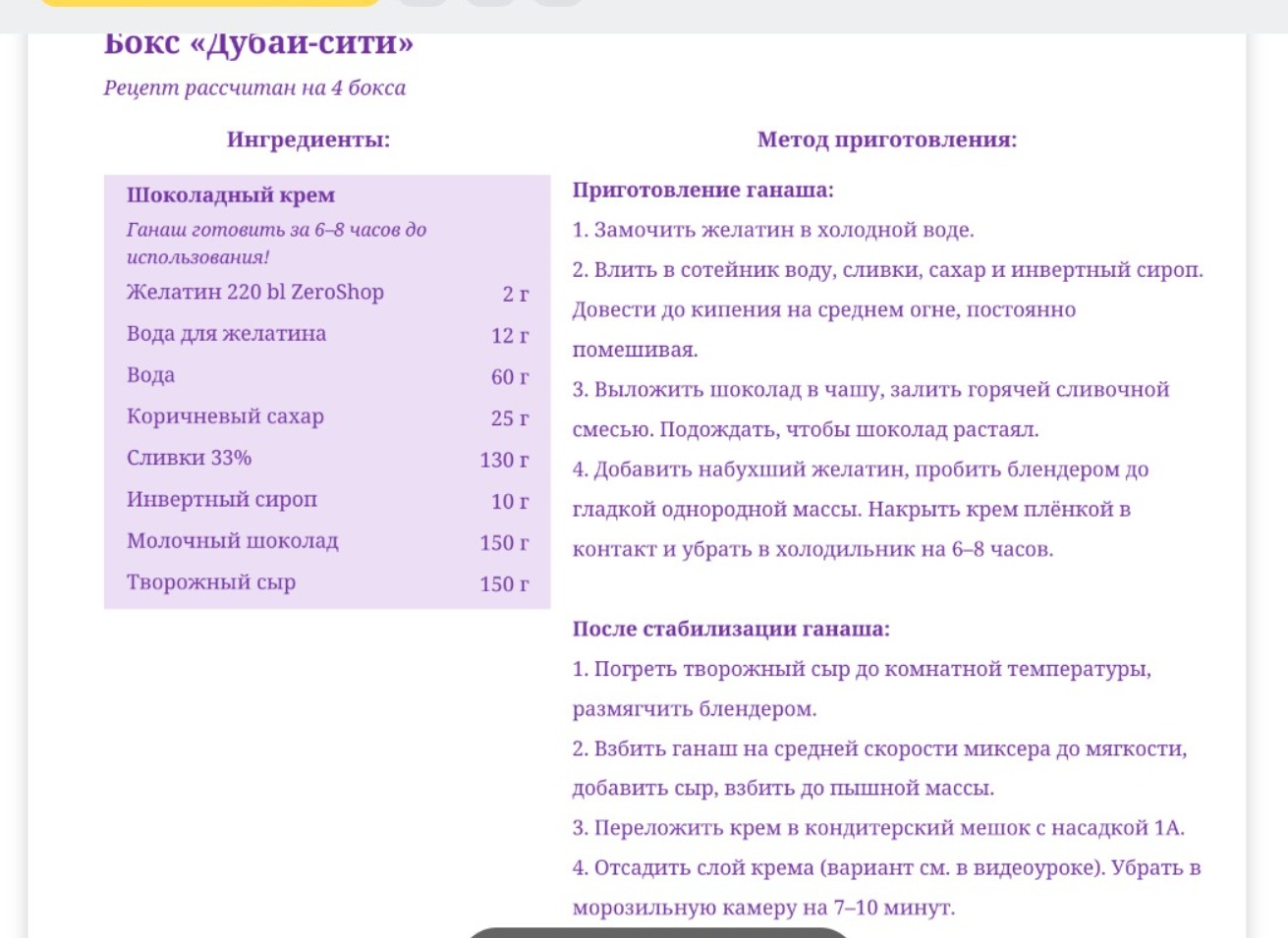Viewport: 1288px width, 938px height.
Task: Click step 3 about the pastry bag with nozzle 1A
Action: pos(878,828)
